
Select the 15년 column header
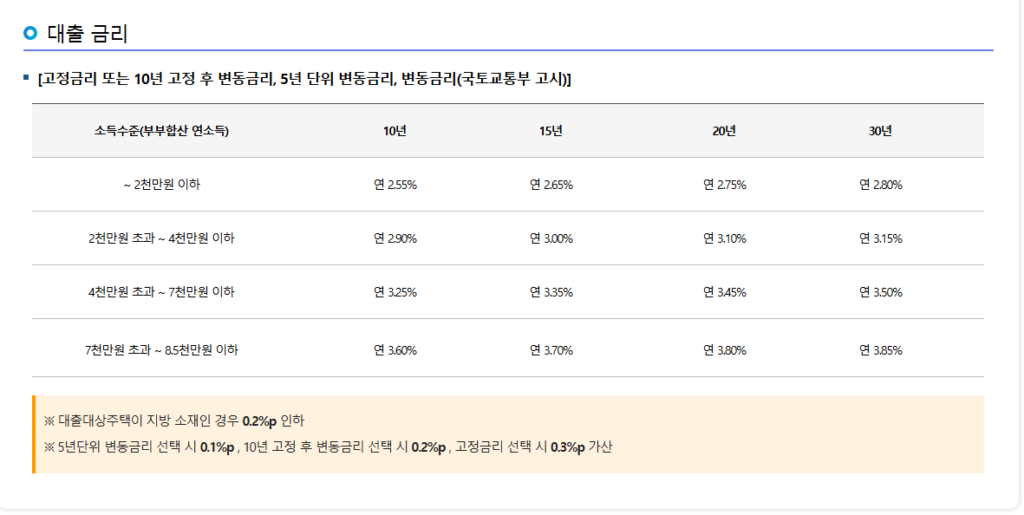pos(550,131)
